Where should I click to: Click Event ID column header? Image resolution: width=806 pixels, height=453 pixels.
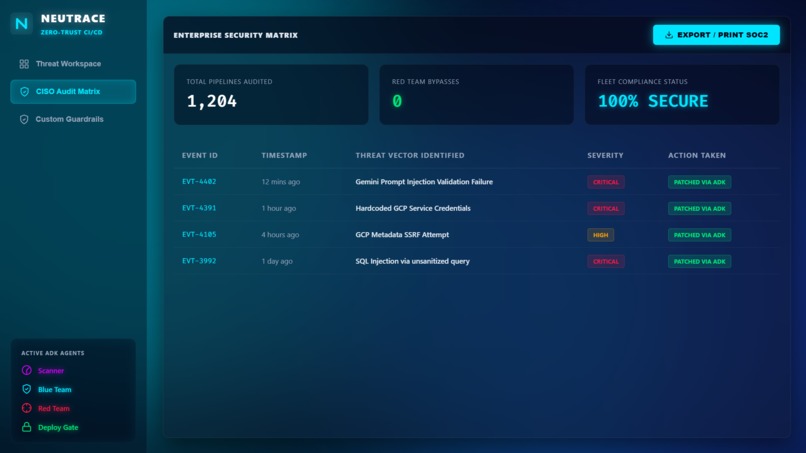(x=200, y=155)
